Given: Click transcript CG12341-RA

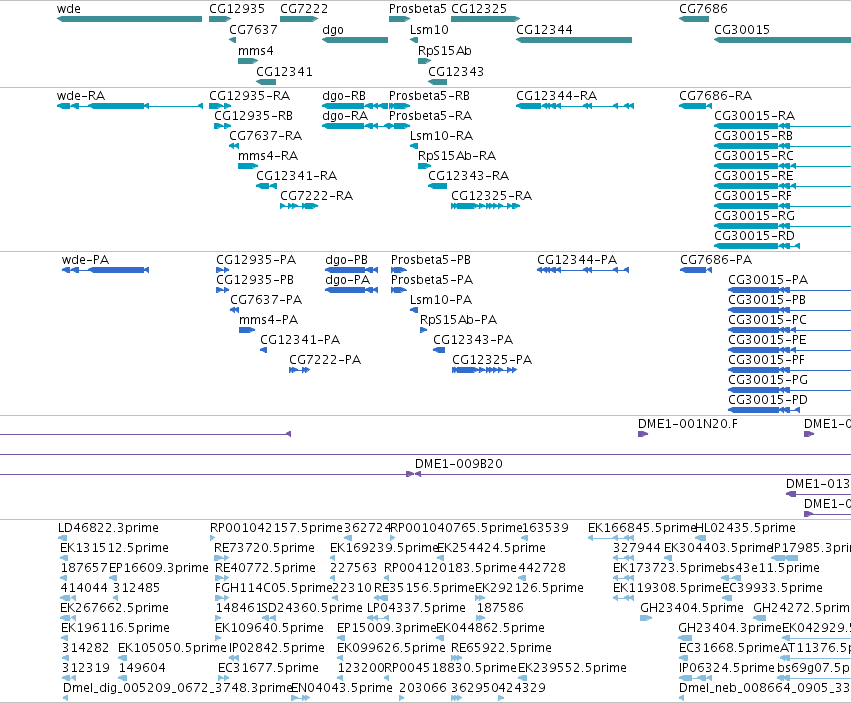Looking at the screenshot, I should (266, 186).
